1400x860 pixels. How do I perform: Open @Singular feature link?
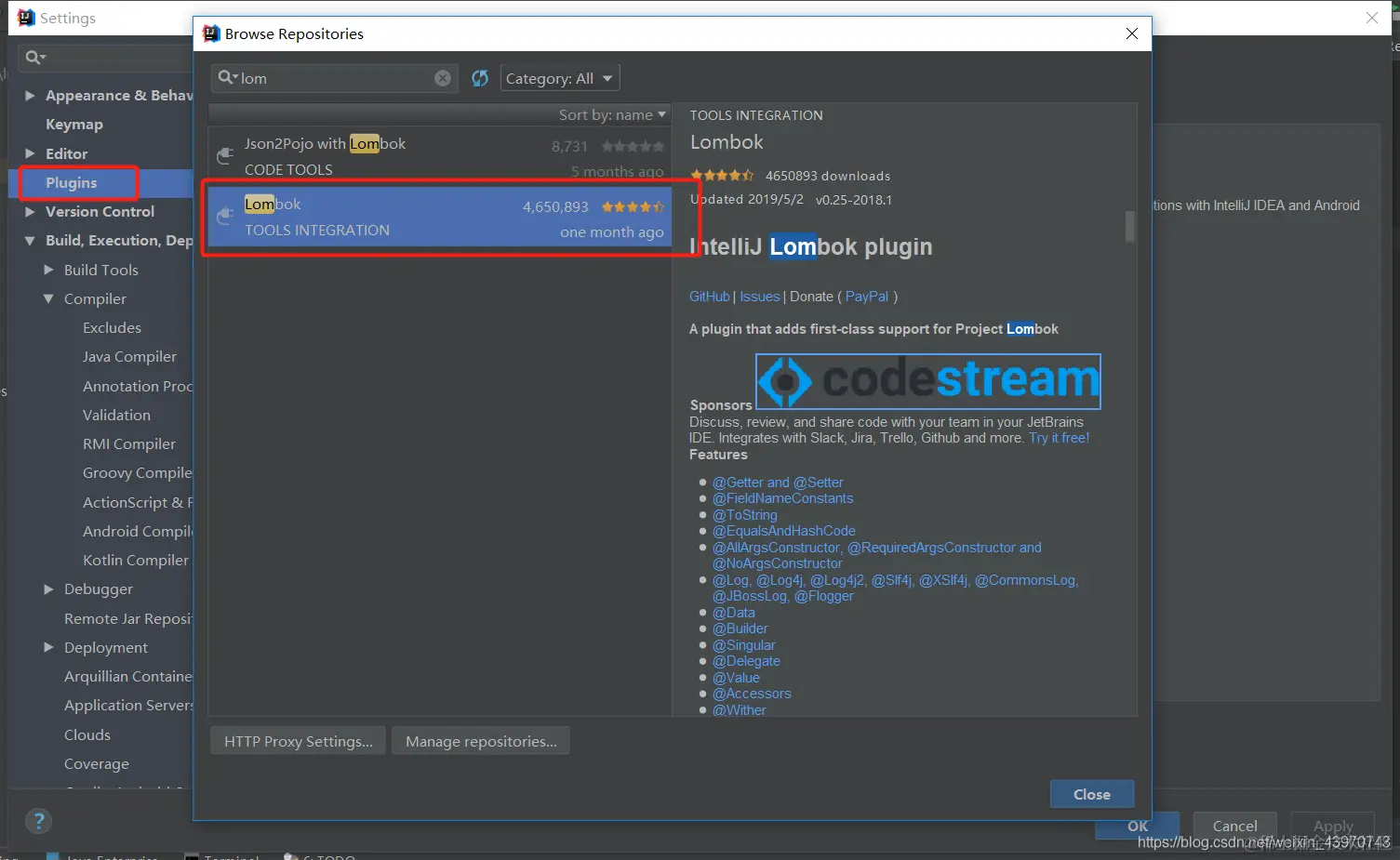tap(743, 645)
